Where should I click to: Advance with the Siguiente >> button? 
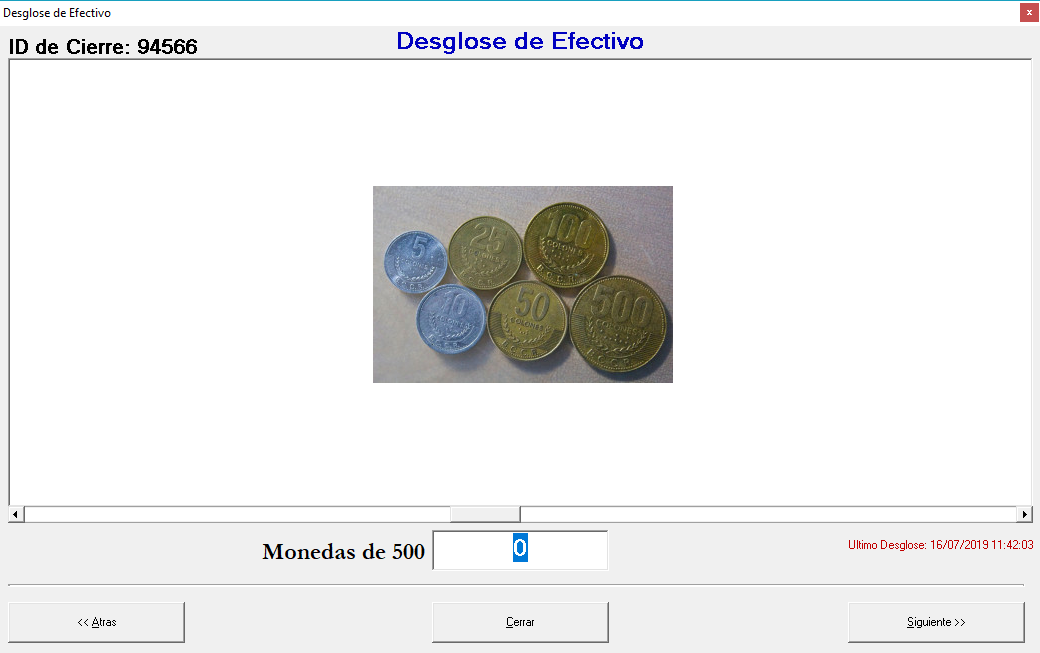tap(936, 622)
